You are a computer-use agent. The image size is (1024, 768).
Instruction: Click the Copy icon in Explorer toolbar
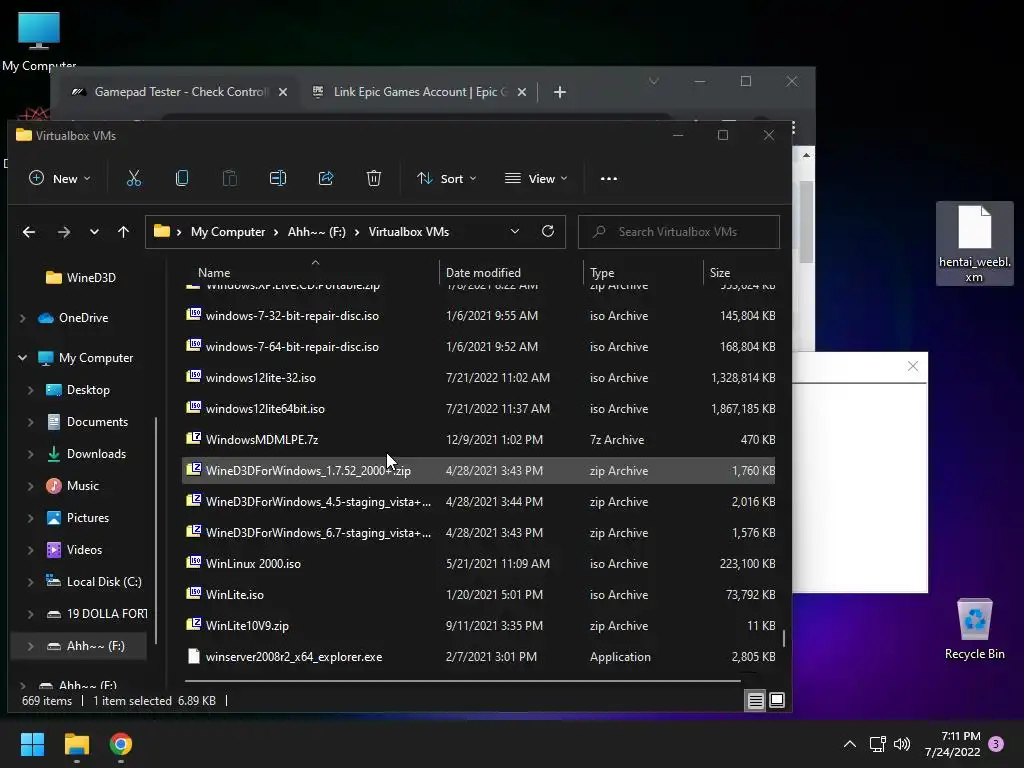click(182, 178)
